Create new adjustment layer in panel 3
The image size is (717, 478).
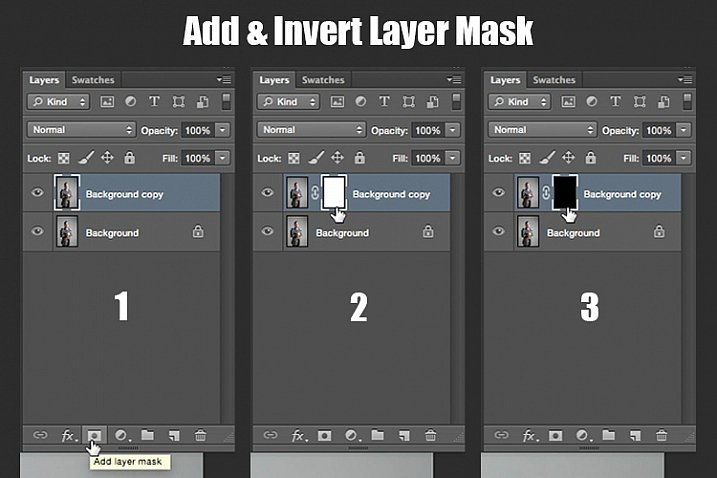pyautogui.click(x=581, y=436)
